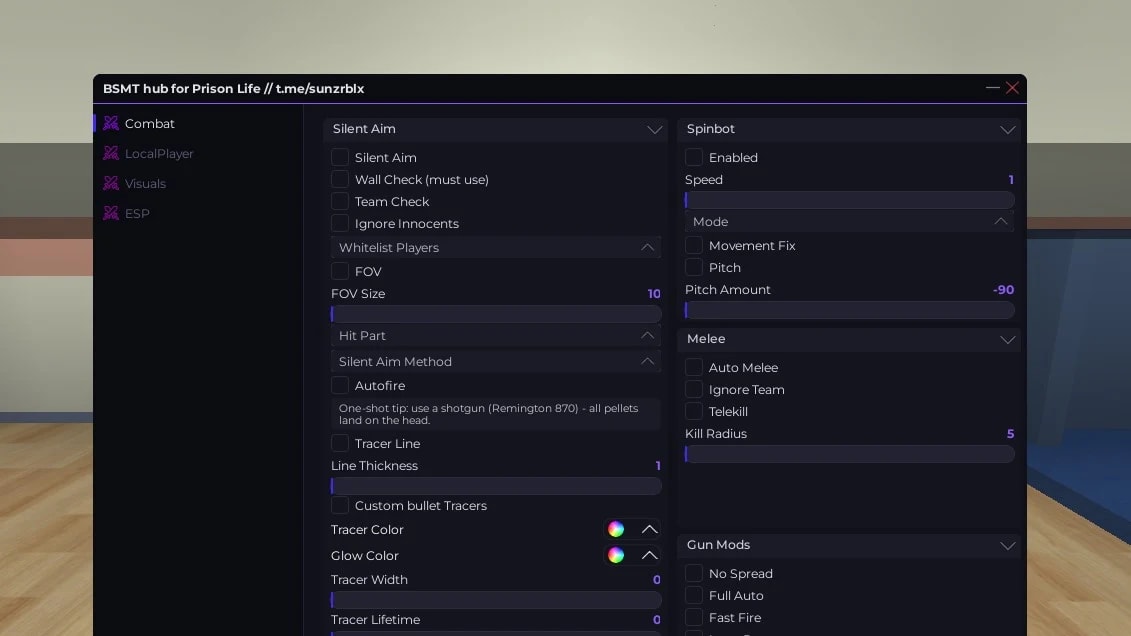This screenshot has width=1131, height=636.
Task: Open the Silent Aim Method dropdown
Action: (x=496, y=361)
